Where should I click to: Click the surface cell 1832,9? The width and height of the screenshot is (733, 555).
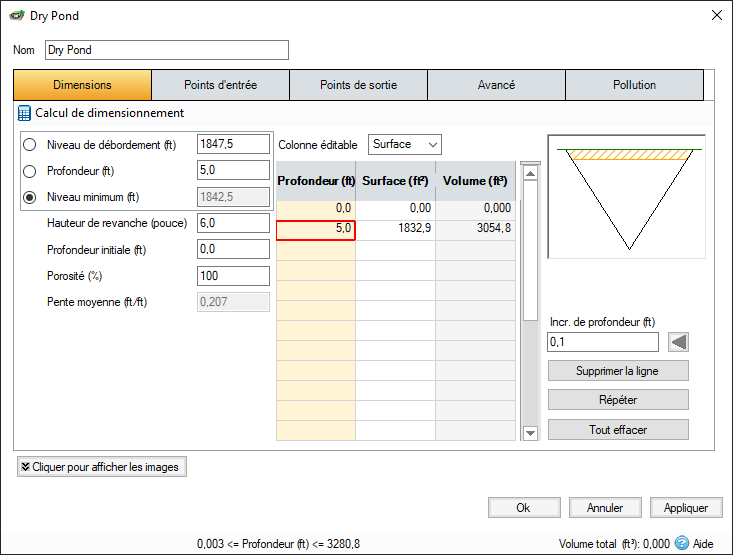coord(395,231)
